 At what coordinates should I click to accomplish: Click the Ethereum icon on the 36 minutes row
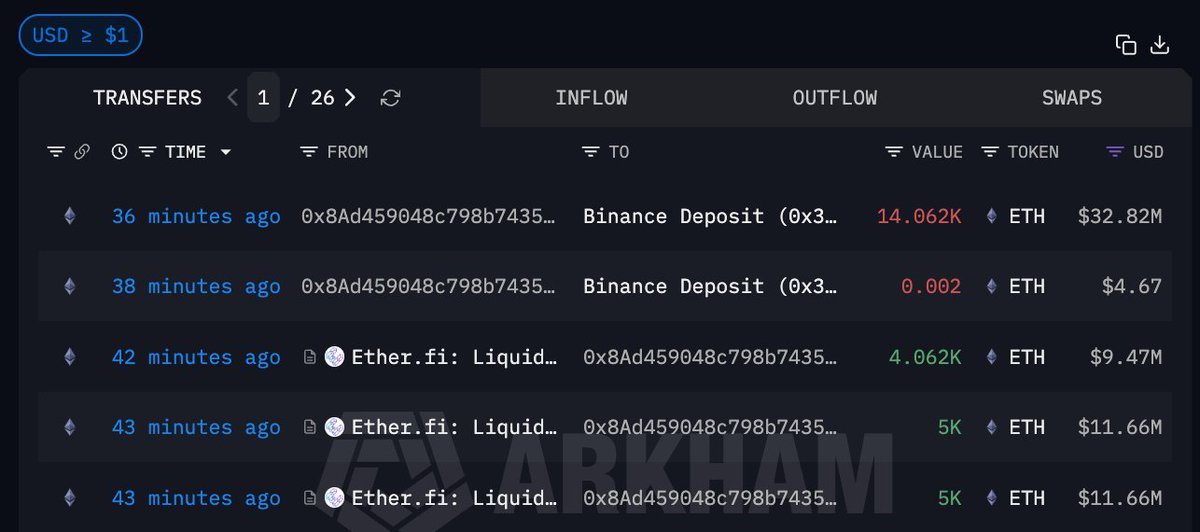click(69, 216)
